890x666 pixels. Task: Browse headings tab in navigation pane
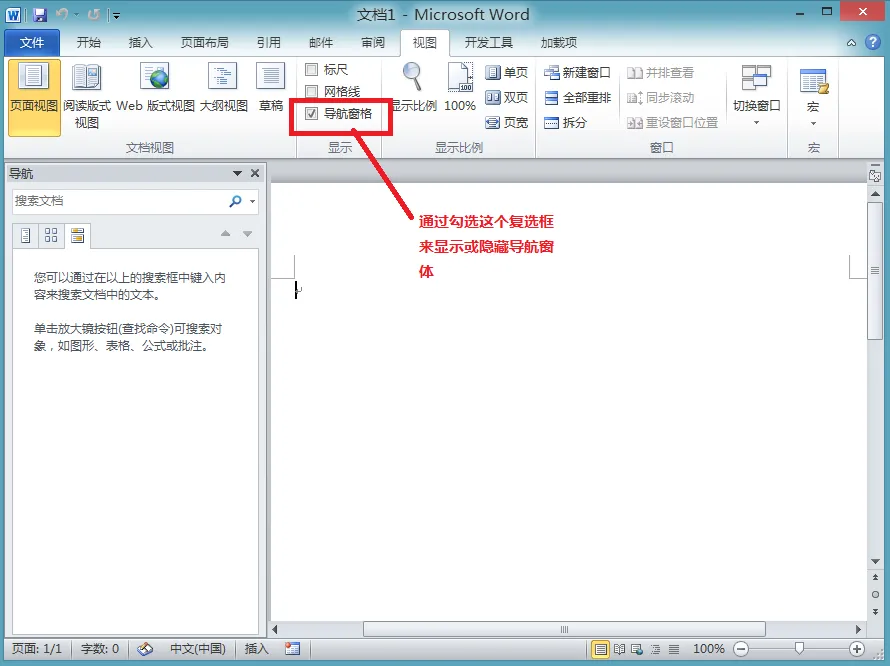[x=25, y=235]
